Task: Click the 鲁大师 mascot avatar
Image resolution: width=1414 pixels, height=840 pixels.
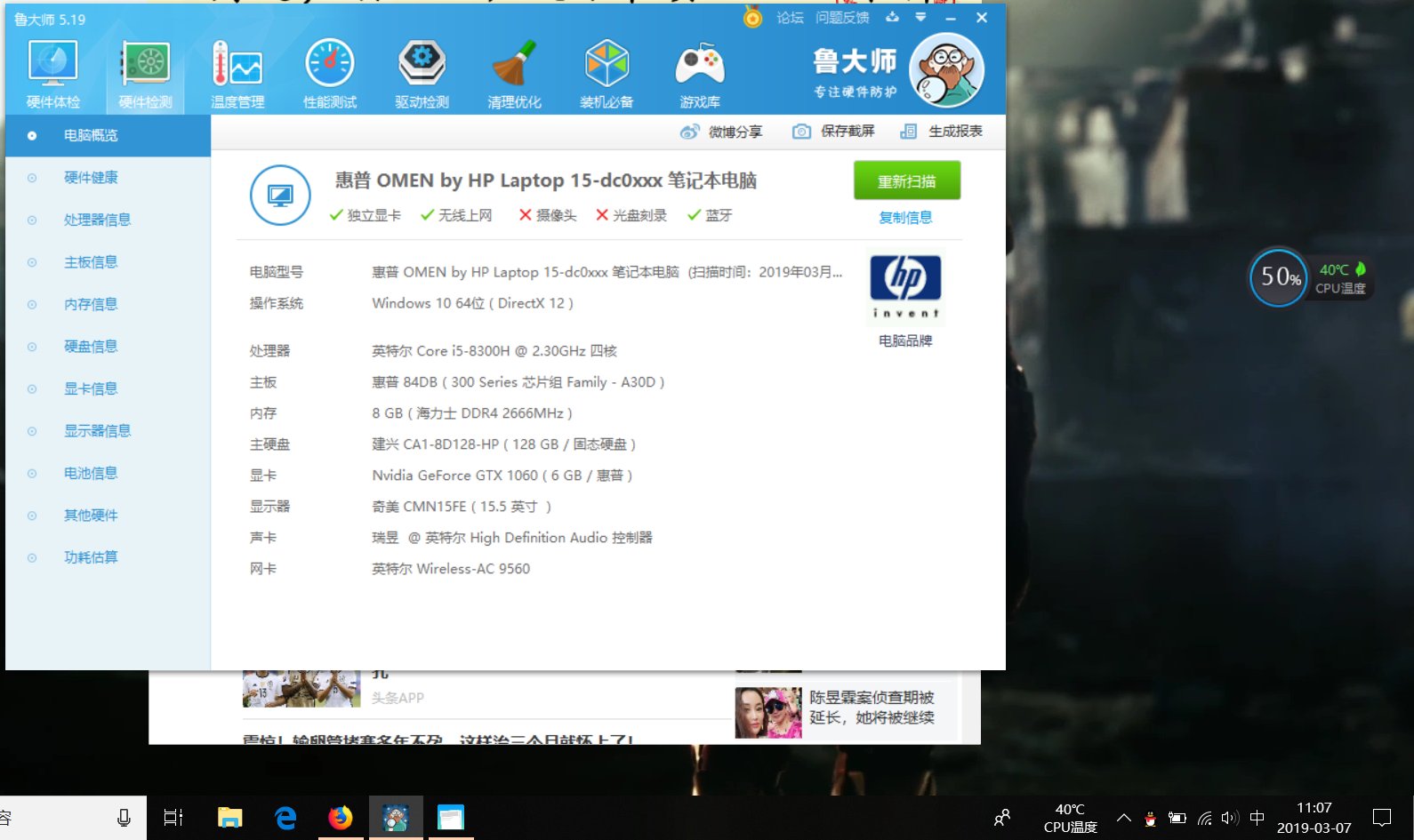Action: 947,69
